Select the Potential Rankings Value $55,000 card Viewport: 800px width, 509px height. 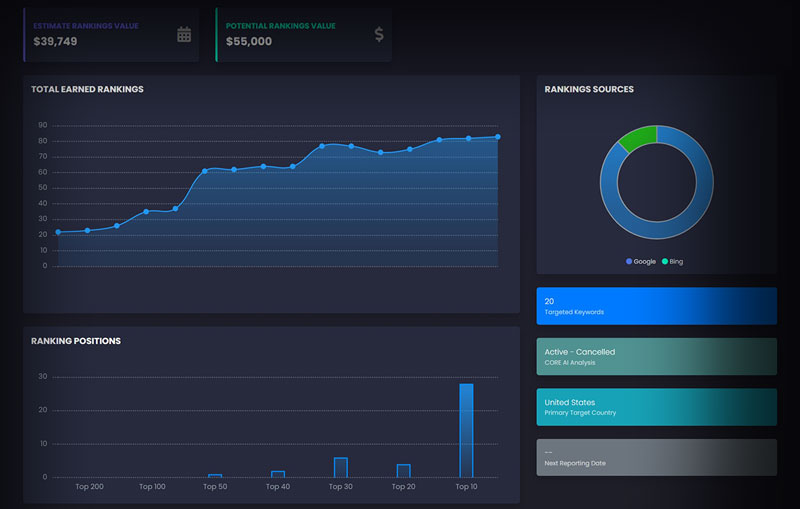tap(303, 35)
